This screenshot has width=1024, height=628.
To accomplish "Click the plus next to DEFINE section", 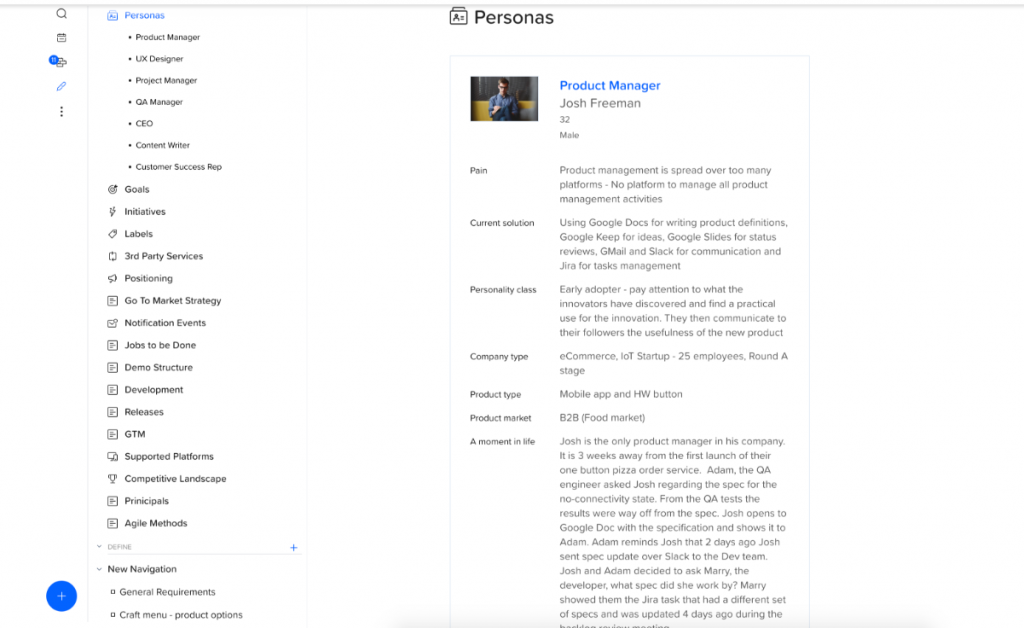I will [293, 547].
